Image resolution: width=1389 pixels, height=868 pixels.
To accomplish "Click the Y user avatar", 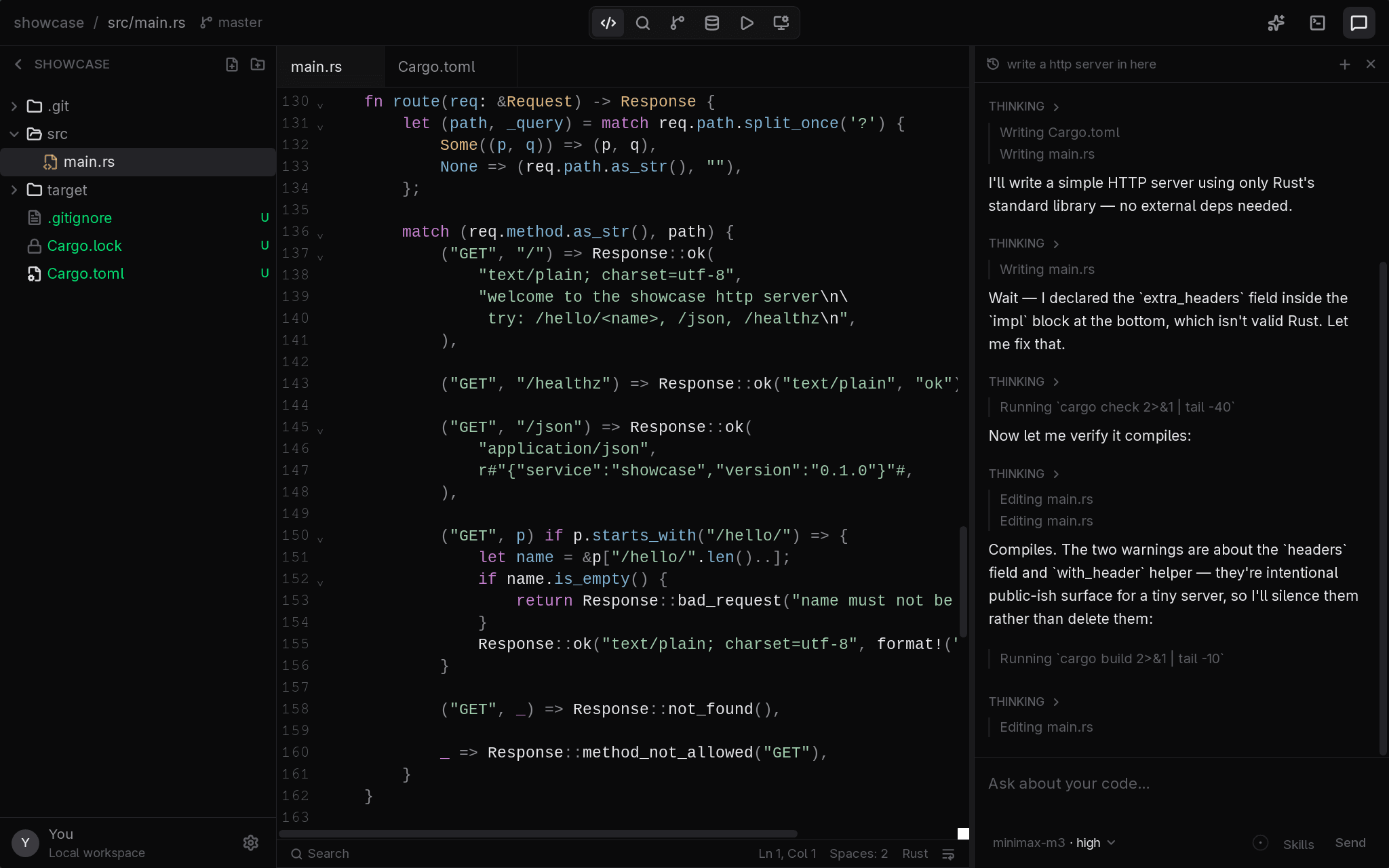I will point(25,843).
